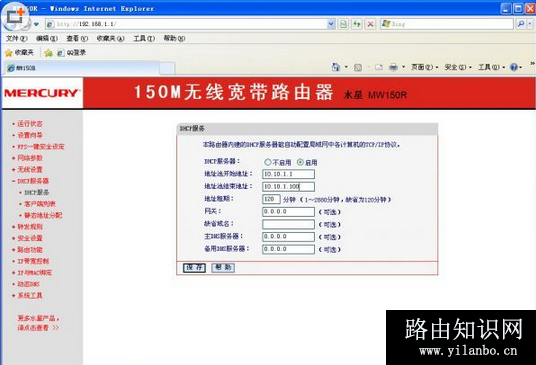The image size is (536, 365).
Task: Expand the command bar overflow chevron
Action: pyautogui.click(x=532, y=63)
